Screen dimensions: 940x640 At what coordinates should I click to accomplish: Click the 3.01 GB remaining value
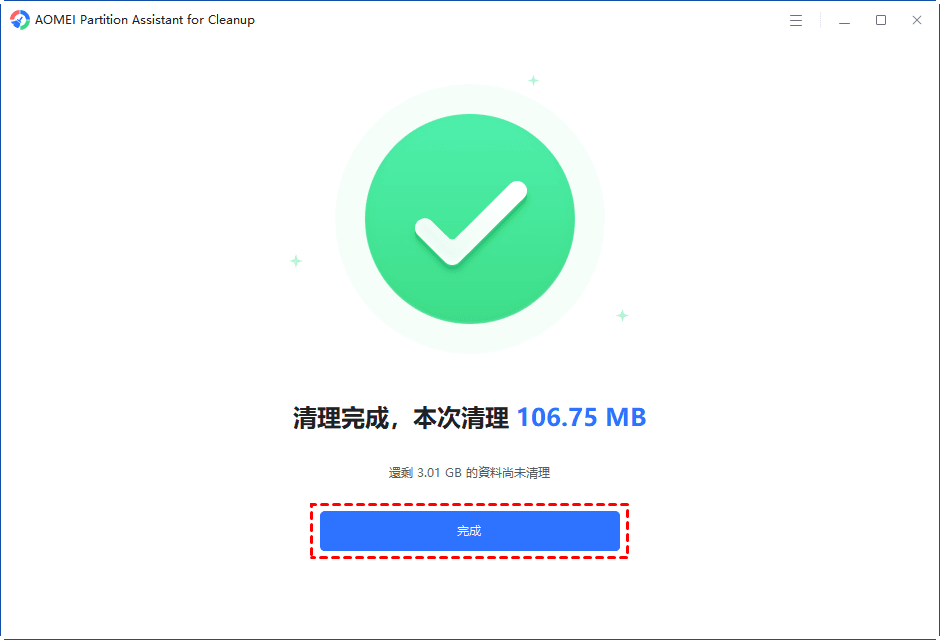pyautogui.click(x=439, y=473)
